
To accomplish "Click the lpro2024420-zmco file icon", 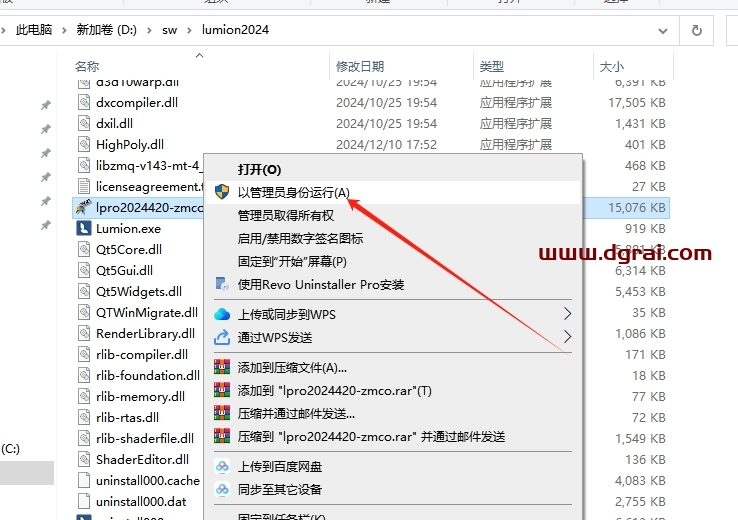I will click(x=84, y=207).
